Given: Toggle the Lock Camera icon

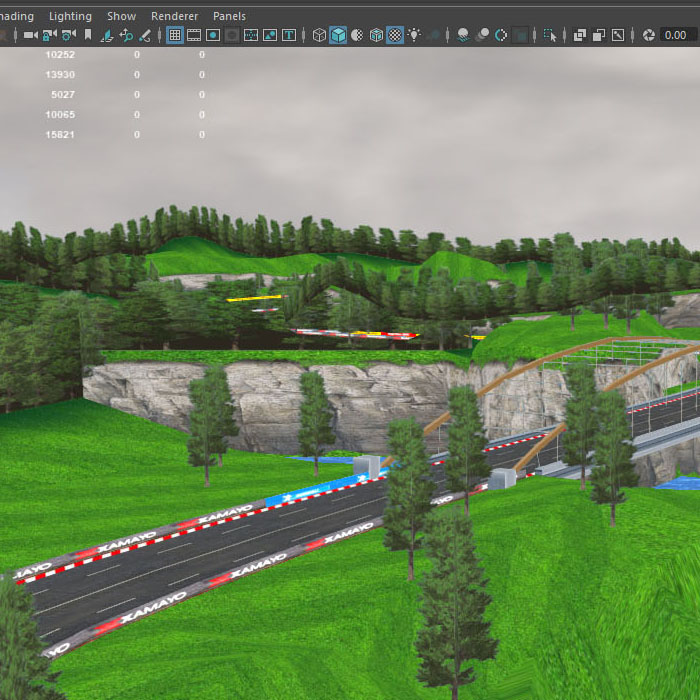Looking at the screenshot, I should 49,35.
